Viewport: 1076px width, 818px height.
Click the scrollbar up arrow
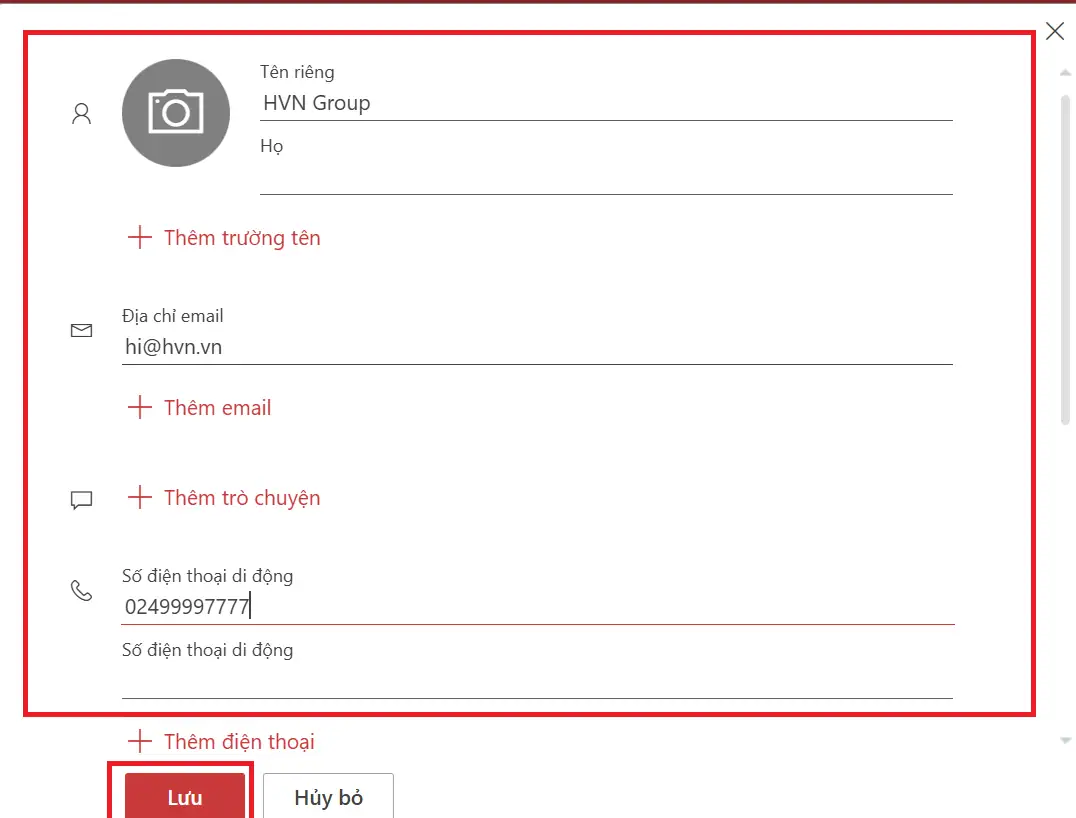[1065, 72]
